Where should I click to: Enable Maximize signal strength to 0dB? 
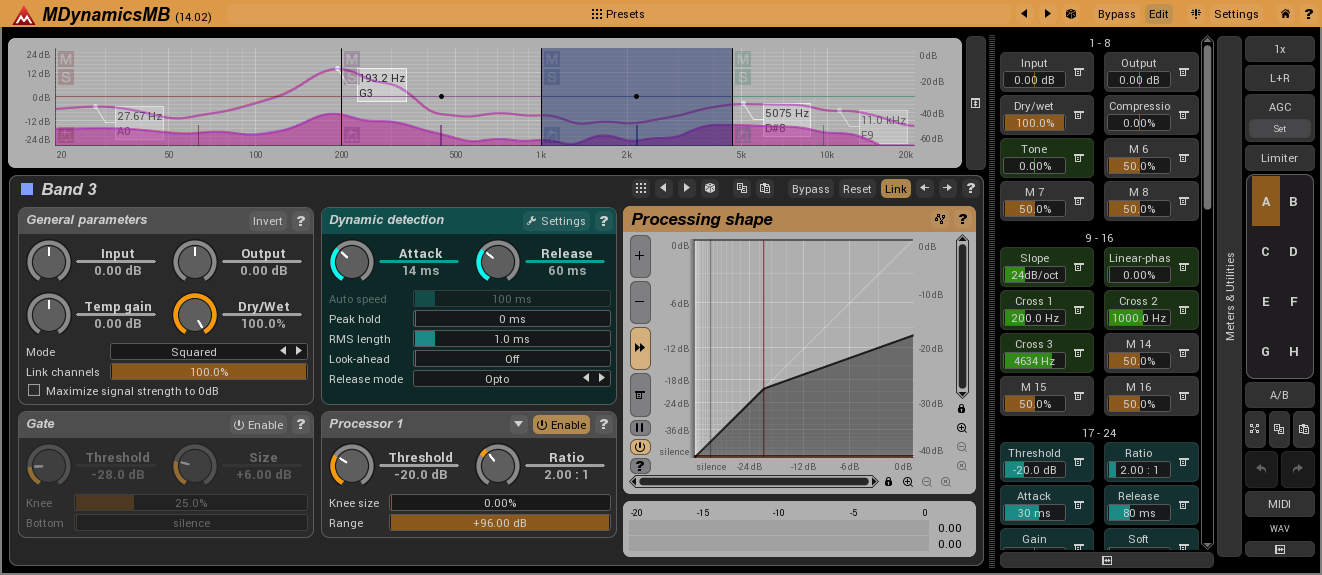[x=34, y=391]
